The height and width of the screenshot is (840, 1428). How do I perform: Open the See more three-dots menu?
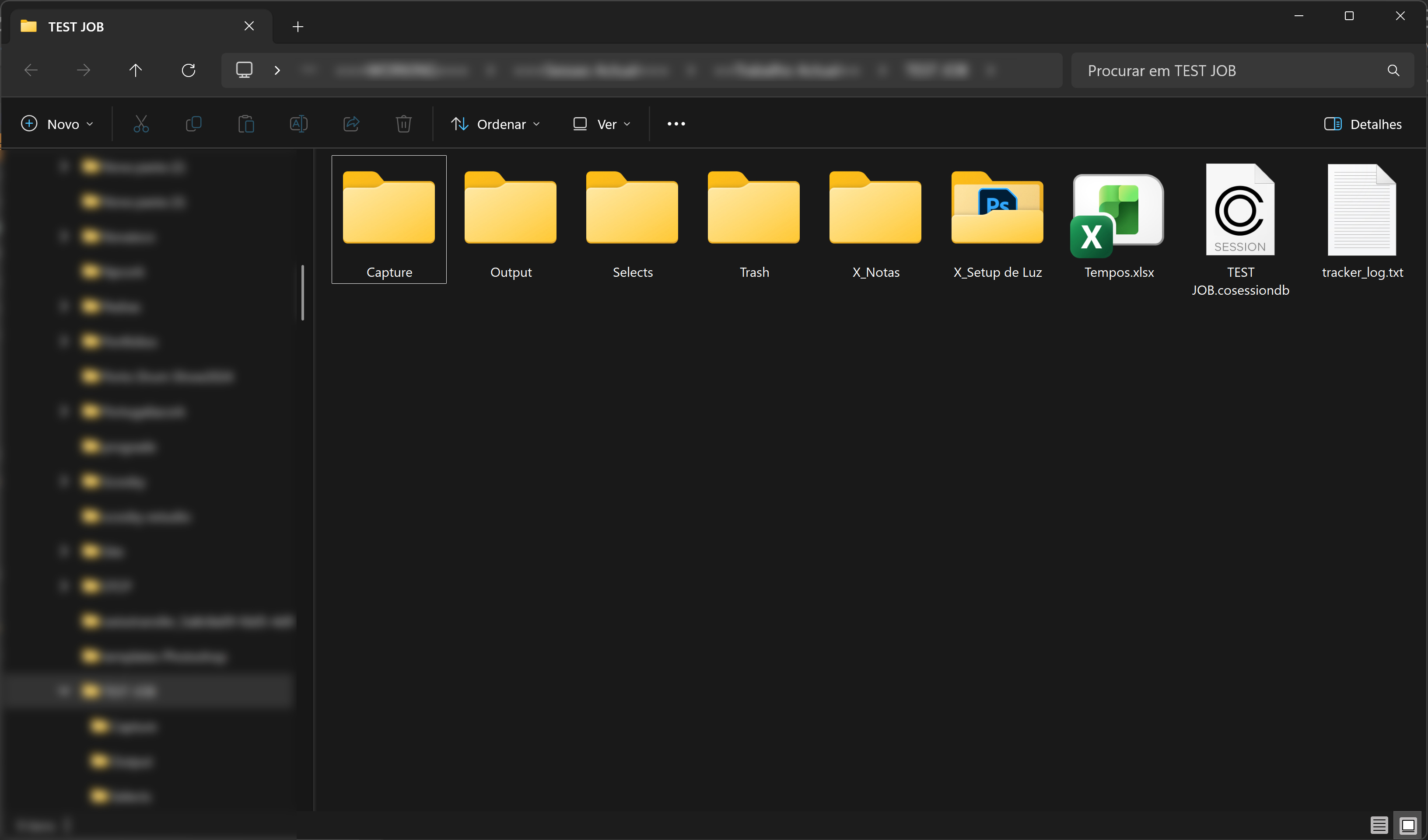point(676,123)
